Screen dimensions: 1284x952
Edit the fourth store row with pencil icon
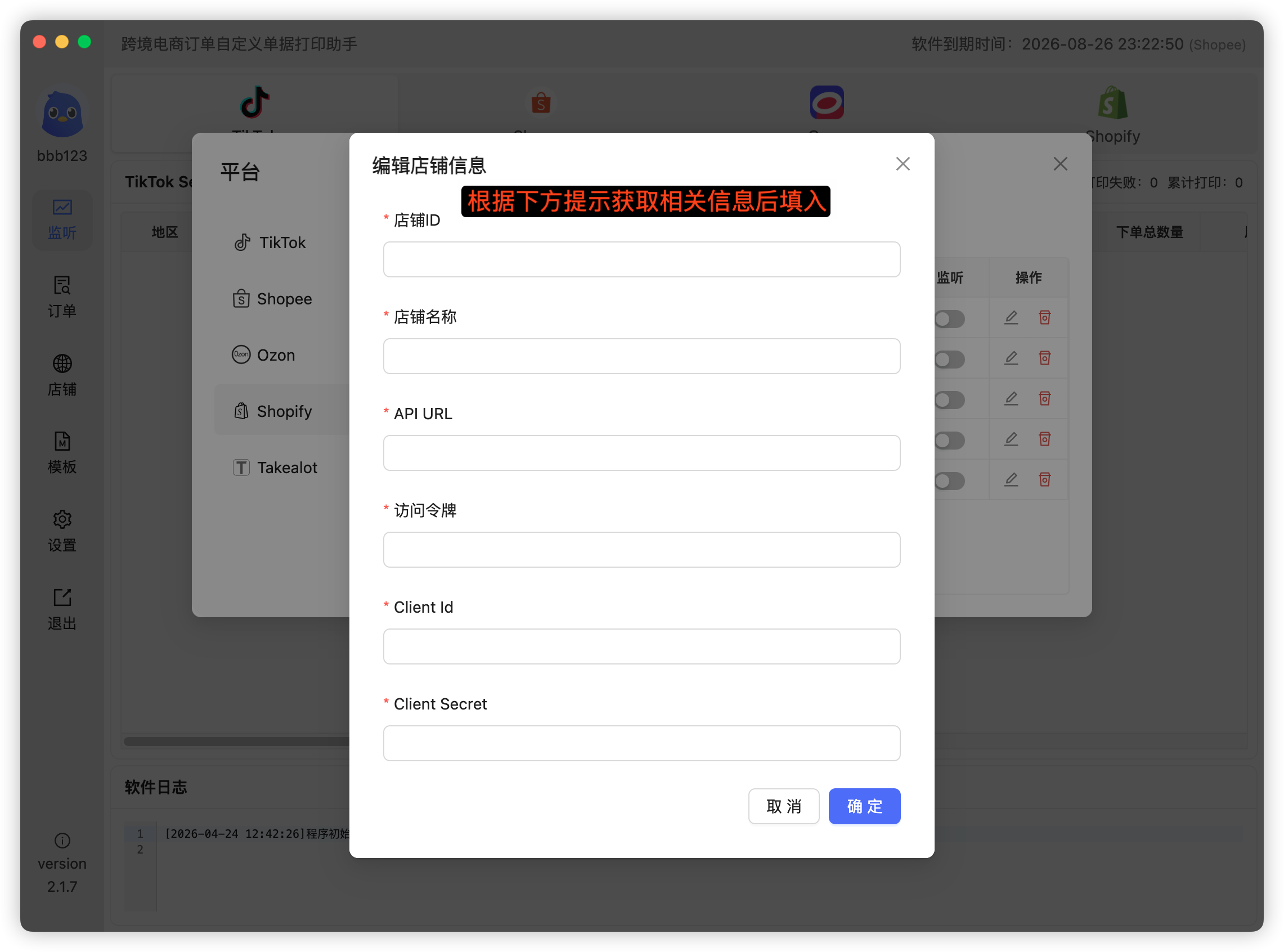point(1011,439)
